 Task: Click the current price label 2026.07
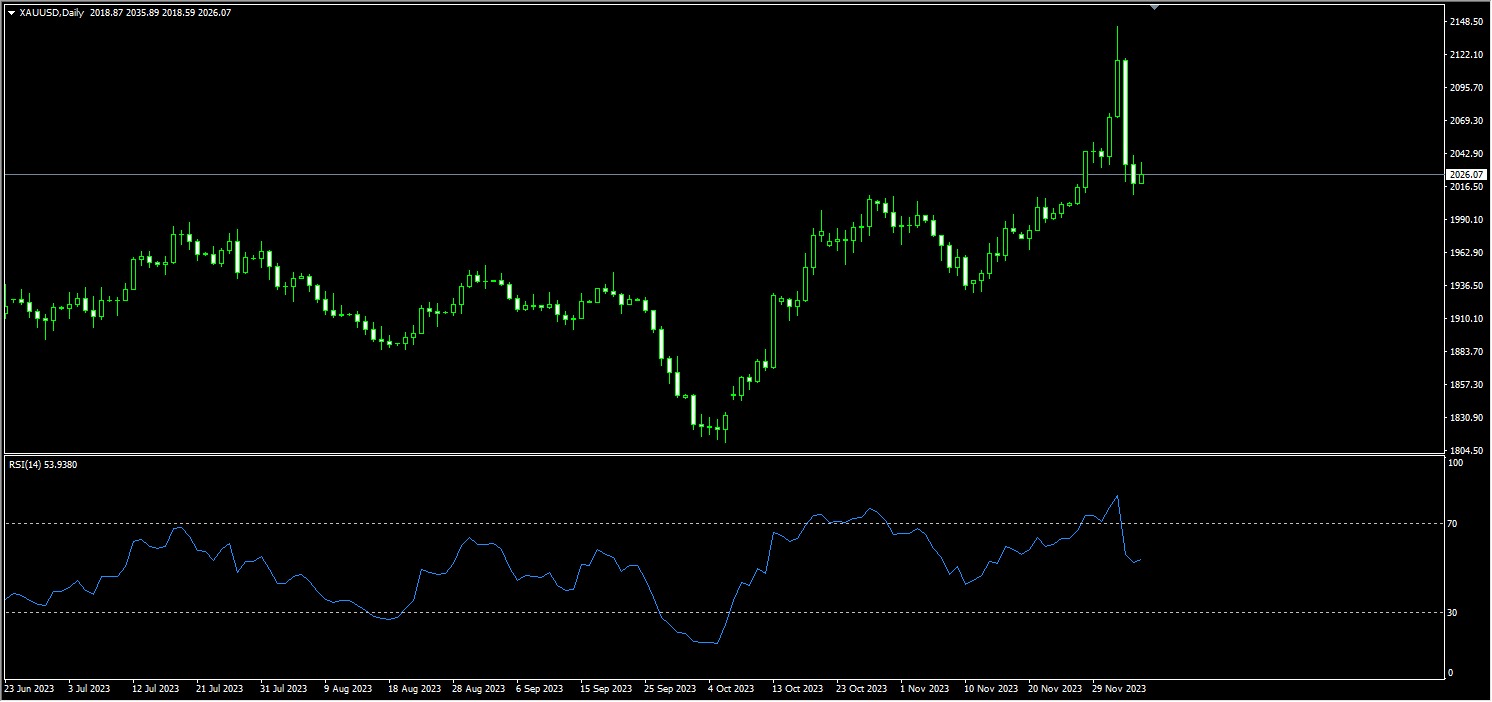click(x=1468, y=175)
